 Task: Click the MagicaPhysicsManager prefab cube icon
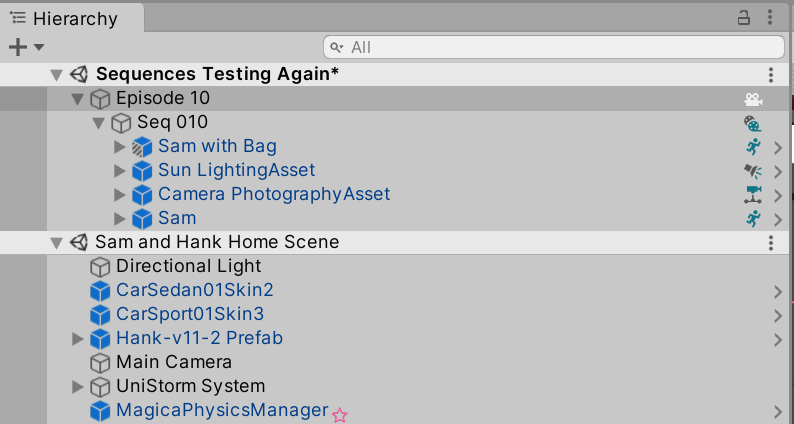coord(100,411)
